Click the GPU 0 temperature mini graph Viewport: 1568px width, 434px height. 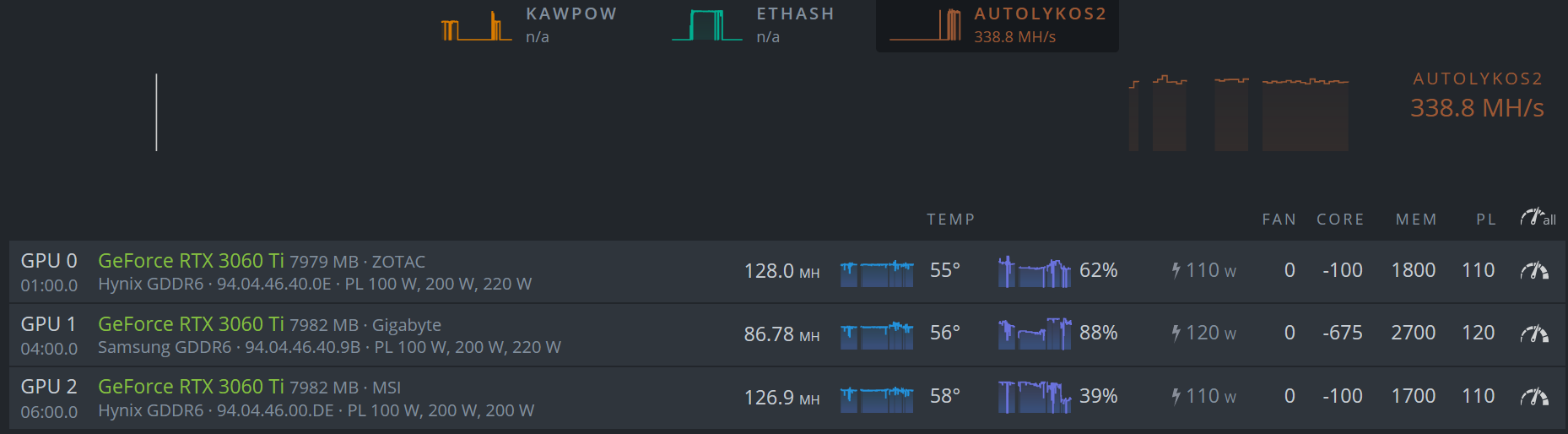(x=877, y=273)
